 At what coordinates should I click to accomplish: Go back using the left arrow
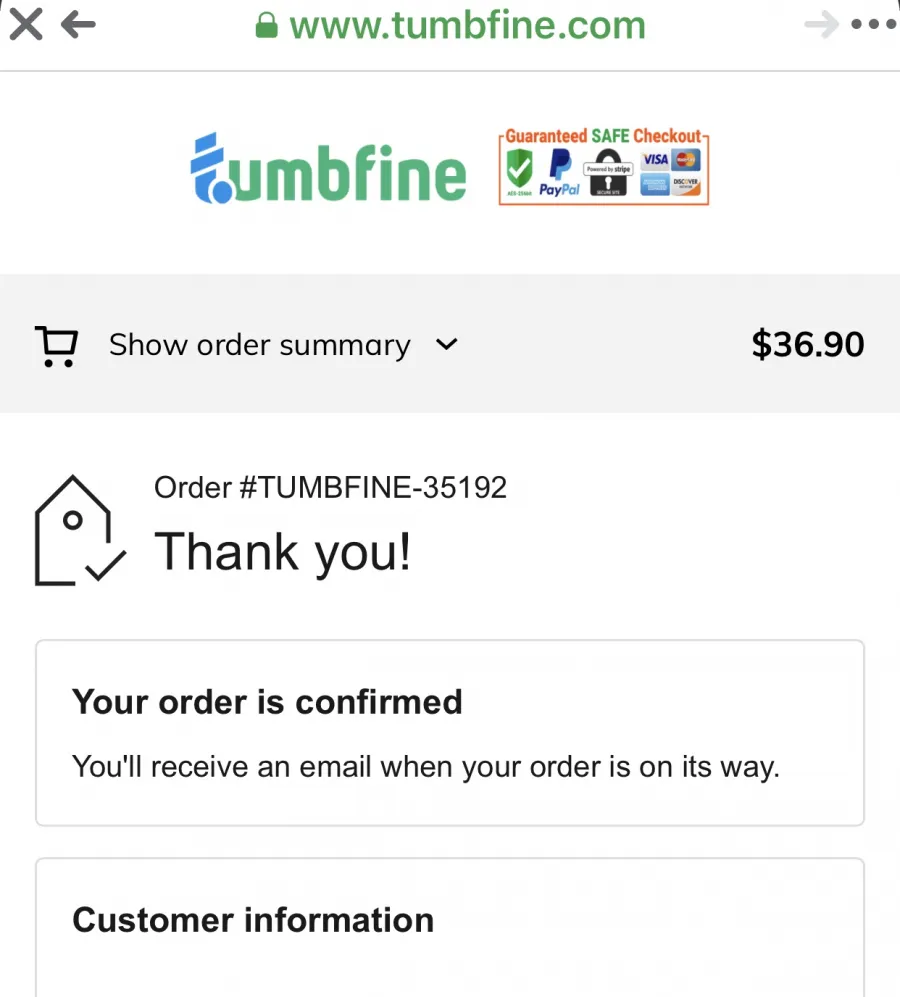pos(78,25)
